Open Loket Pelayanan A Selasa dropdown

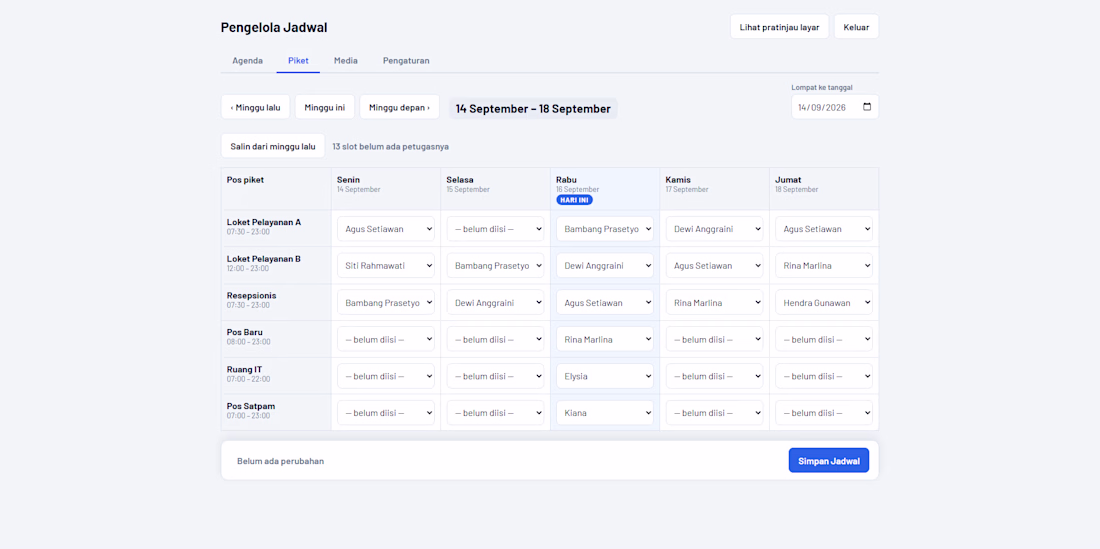[x=495, y=229]
